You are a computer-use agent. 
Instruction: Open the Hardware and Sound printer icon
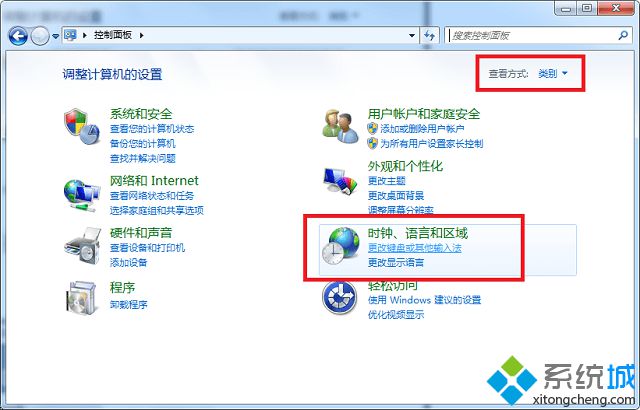pos(82,246)
